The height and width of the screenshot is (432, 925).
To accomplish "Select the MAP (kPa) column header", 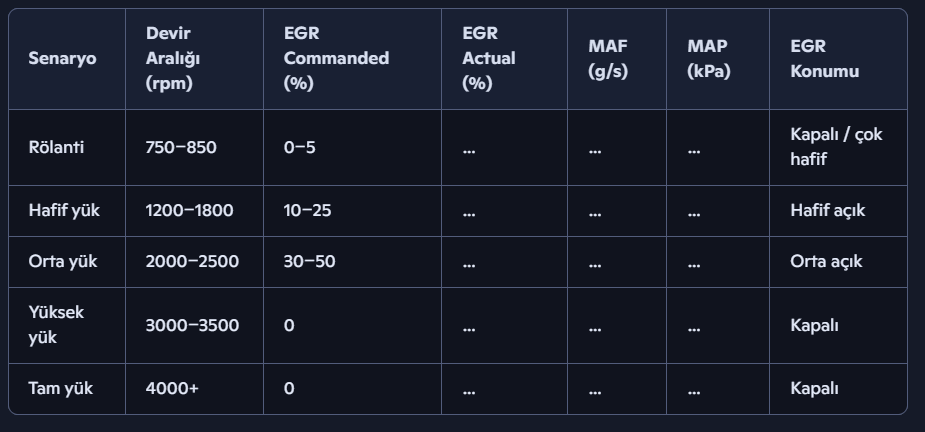I will 708,58.
